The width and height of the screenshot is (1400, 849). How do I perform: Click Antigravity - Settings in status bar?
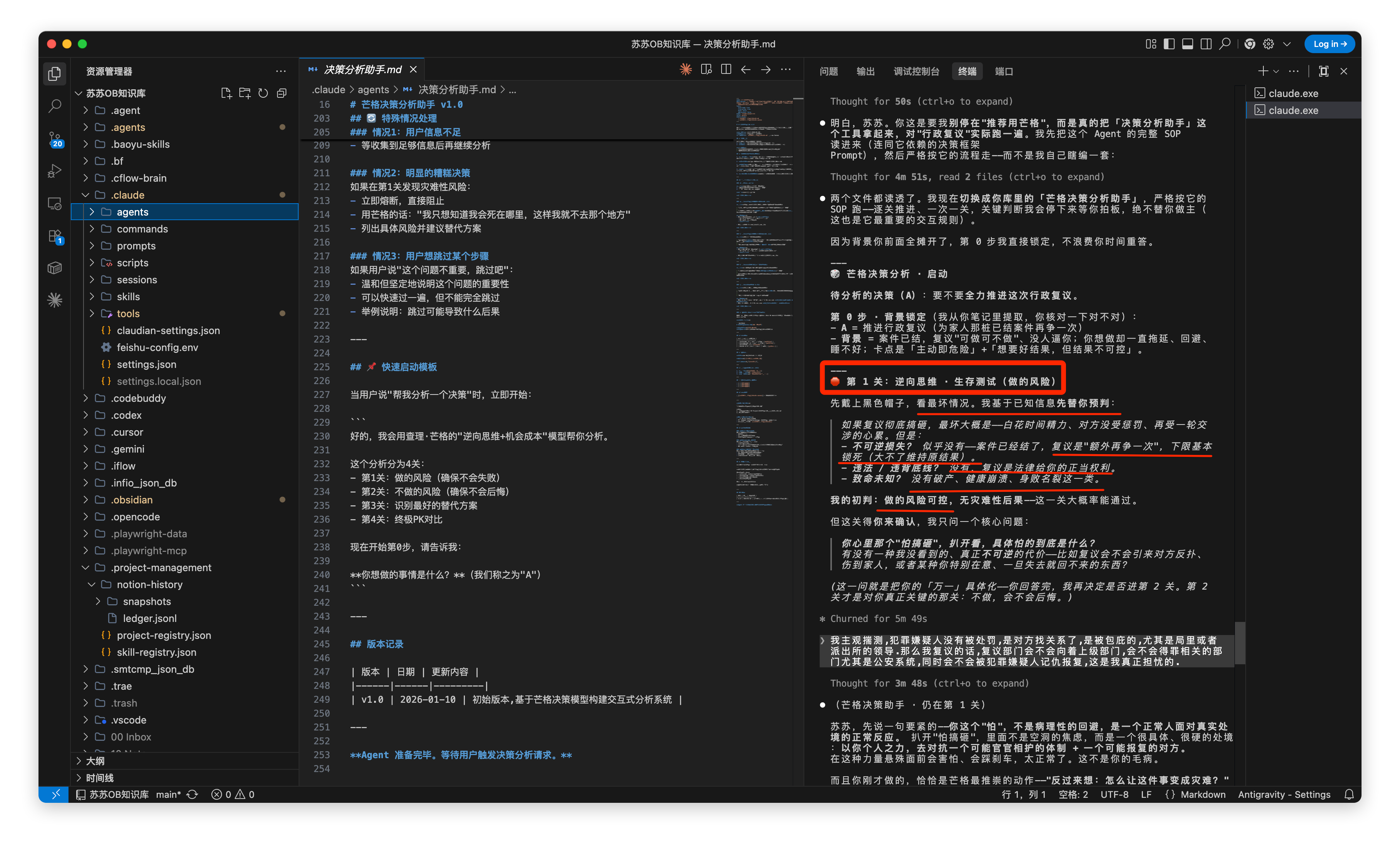coord(1284,794)
